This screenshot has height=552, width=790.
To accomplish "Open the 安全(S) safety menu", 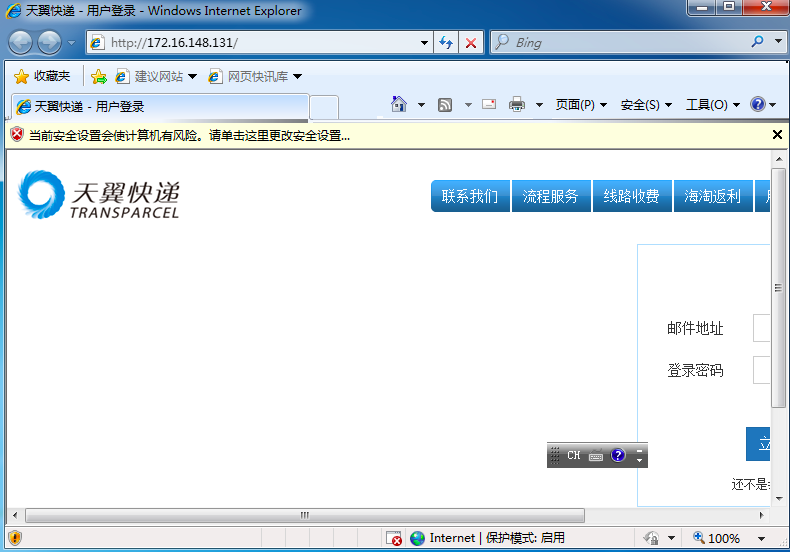I will coord(646,105).
